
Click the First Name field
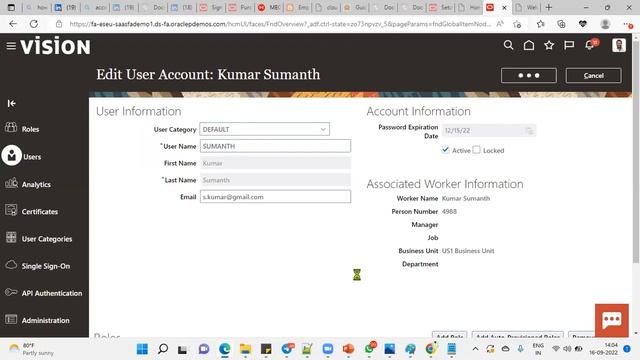coord(275,163)
